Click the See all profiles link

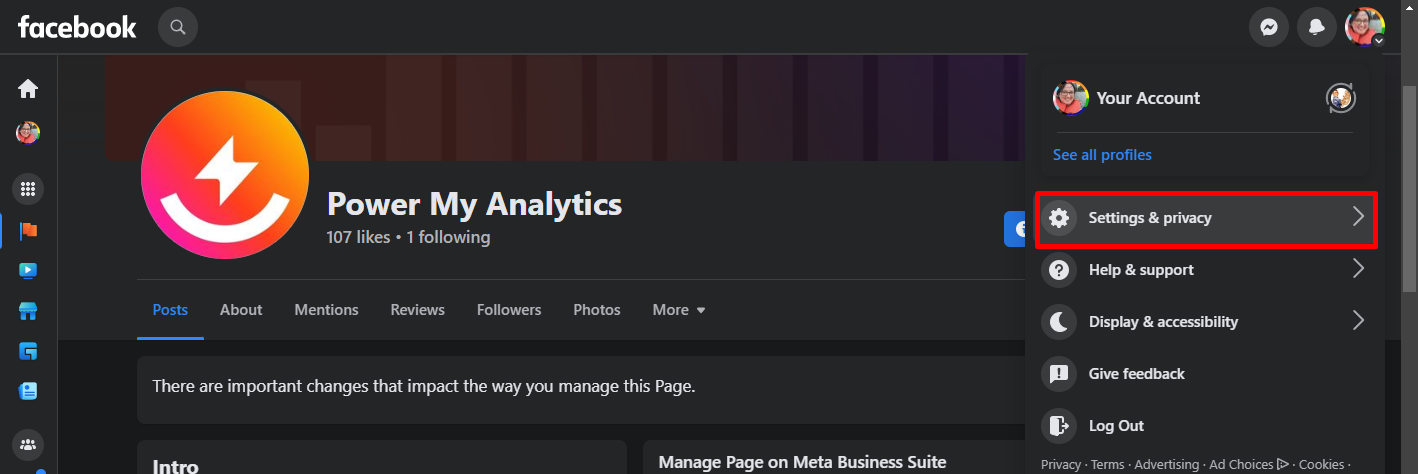point(1102,155)
